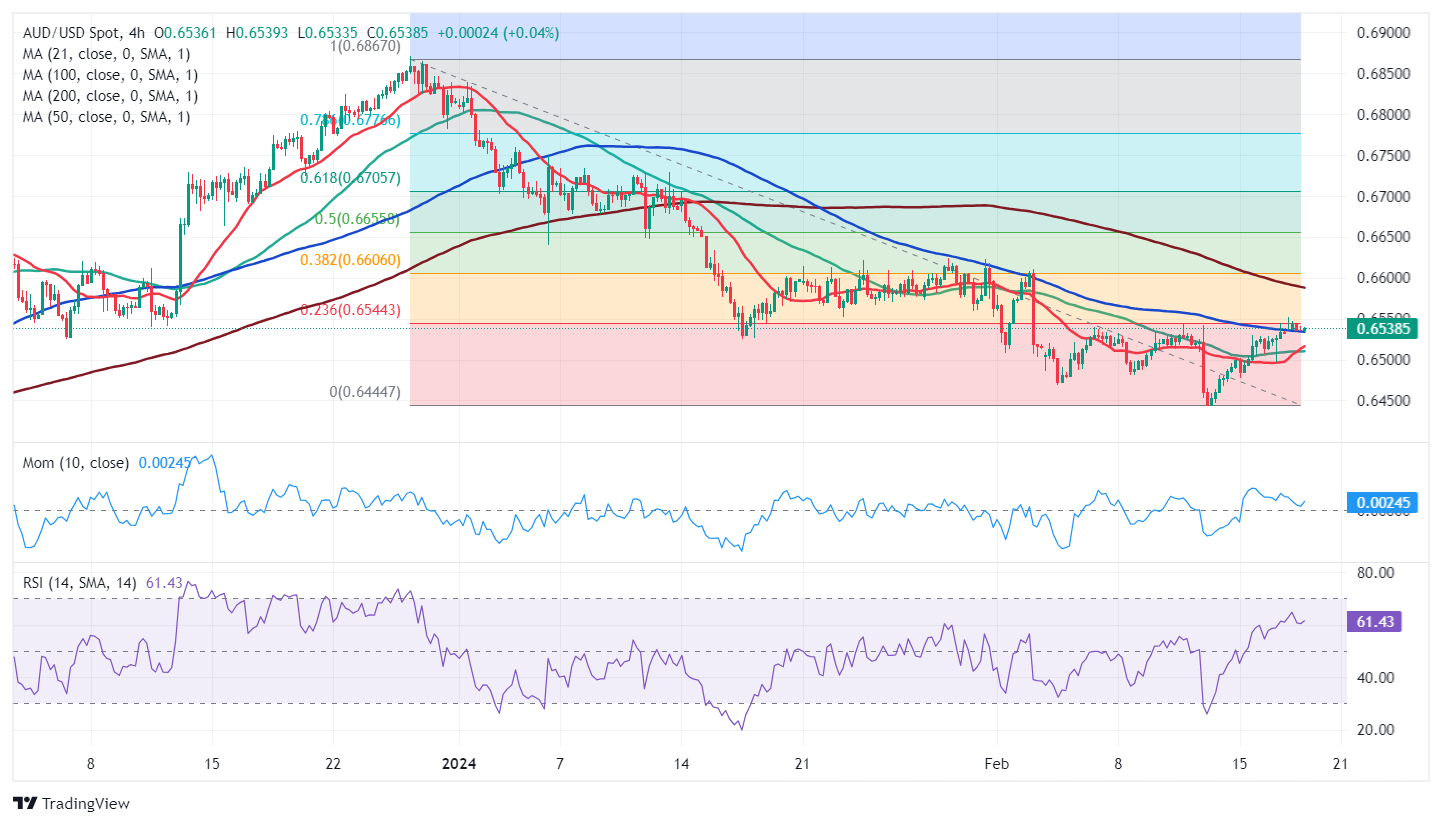Image resolution: width=1442 pixels, height=825 pixels.
Task: Click the current price tag 0.65385
Action: 1384,328
